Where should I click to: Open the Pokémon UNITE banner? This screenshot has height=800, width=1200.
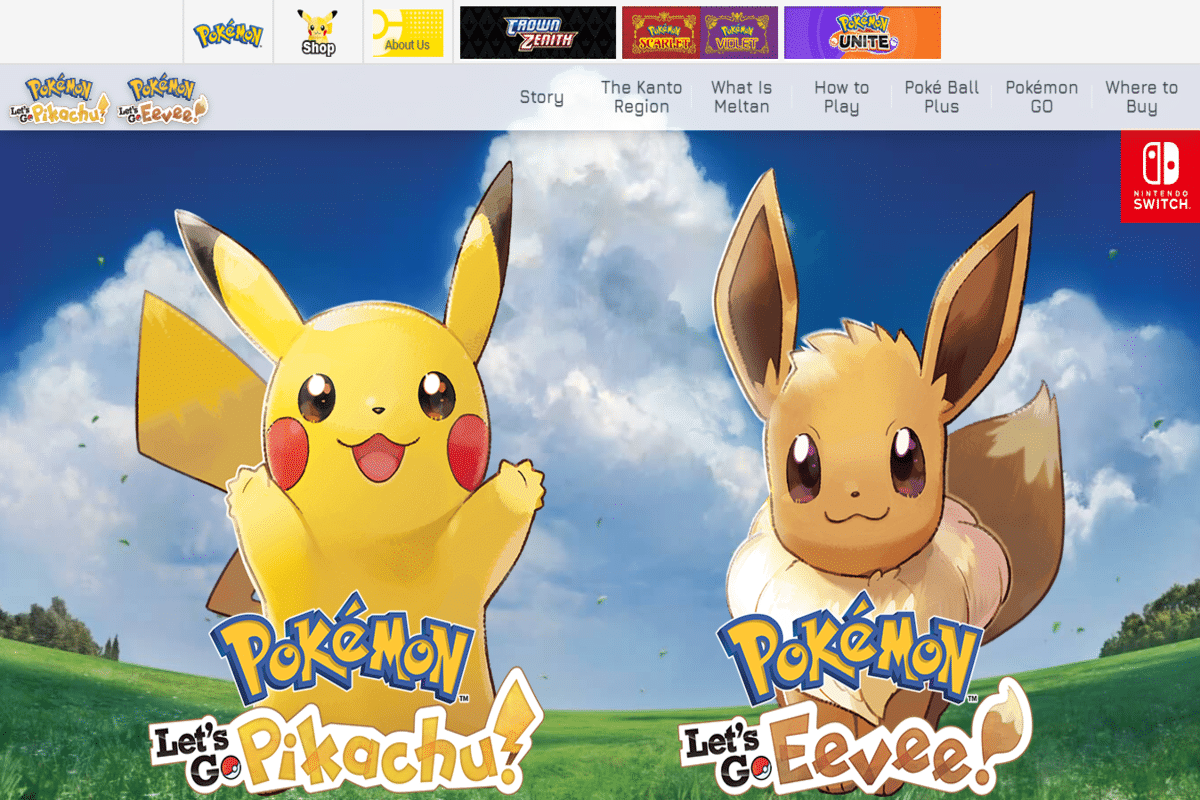click(x=863, y=31)
